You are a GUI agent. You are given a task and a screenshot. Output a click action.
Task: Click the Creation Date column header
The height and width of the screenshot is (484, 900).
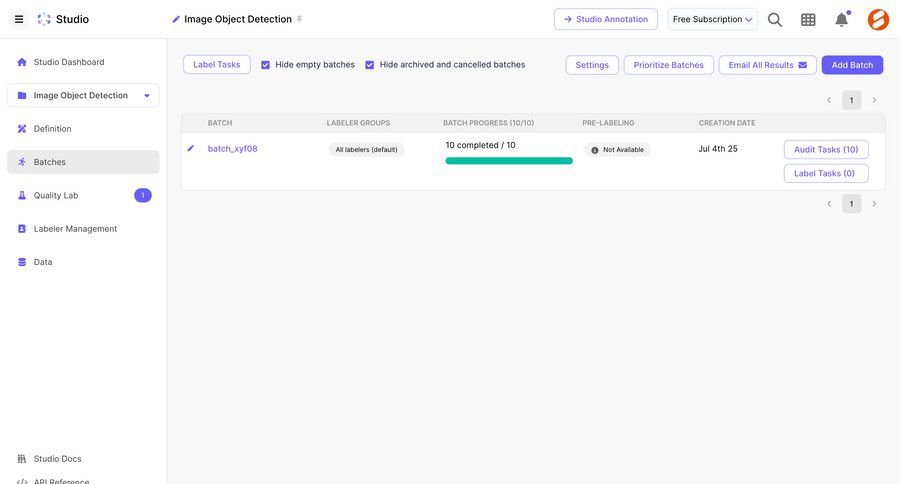tap(727, 123)
